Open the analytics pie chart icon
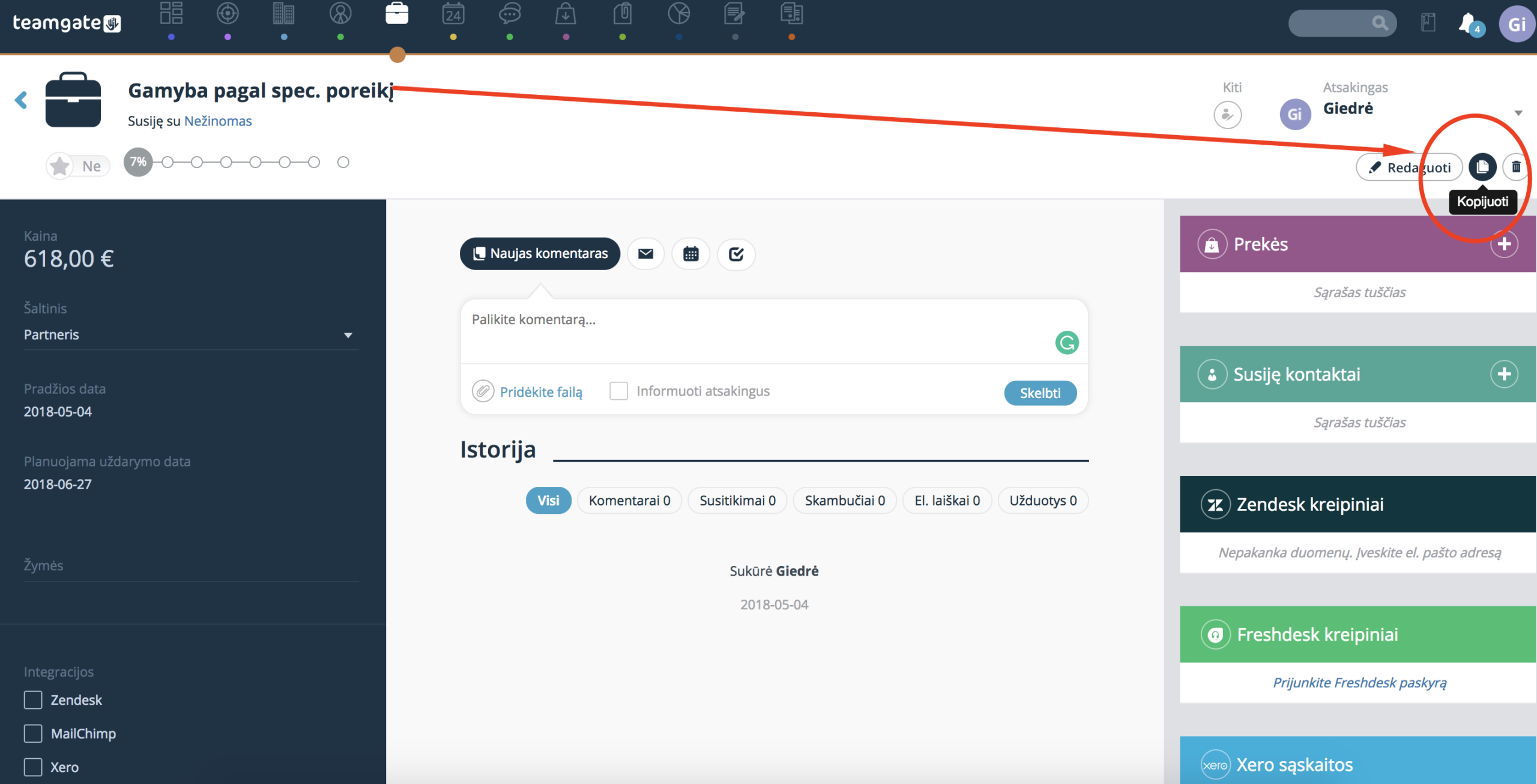 point(679,13)
